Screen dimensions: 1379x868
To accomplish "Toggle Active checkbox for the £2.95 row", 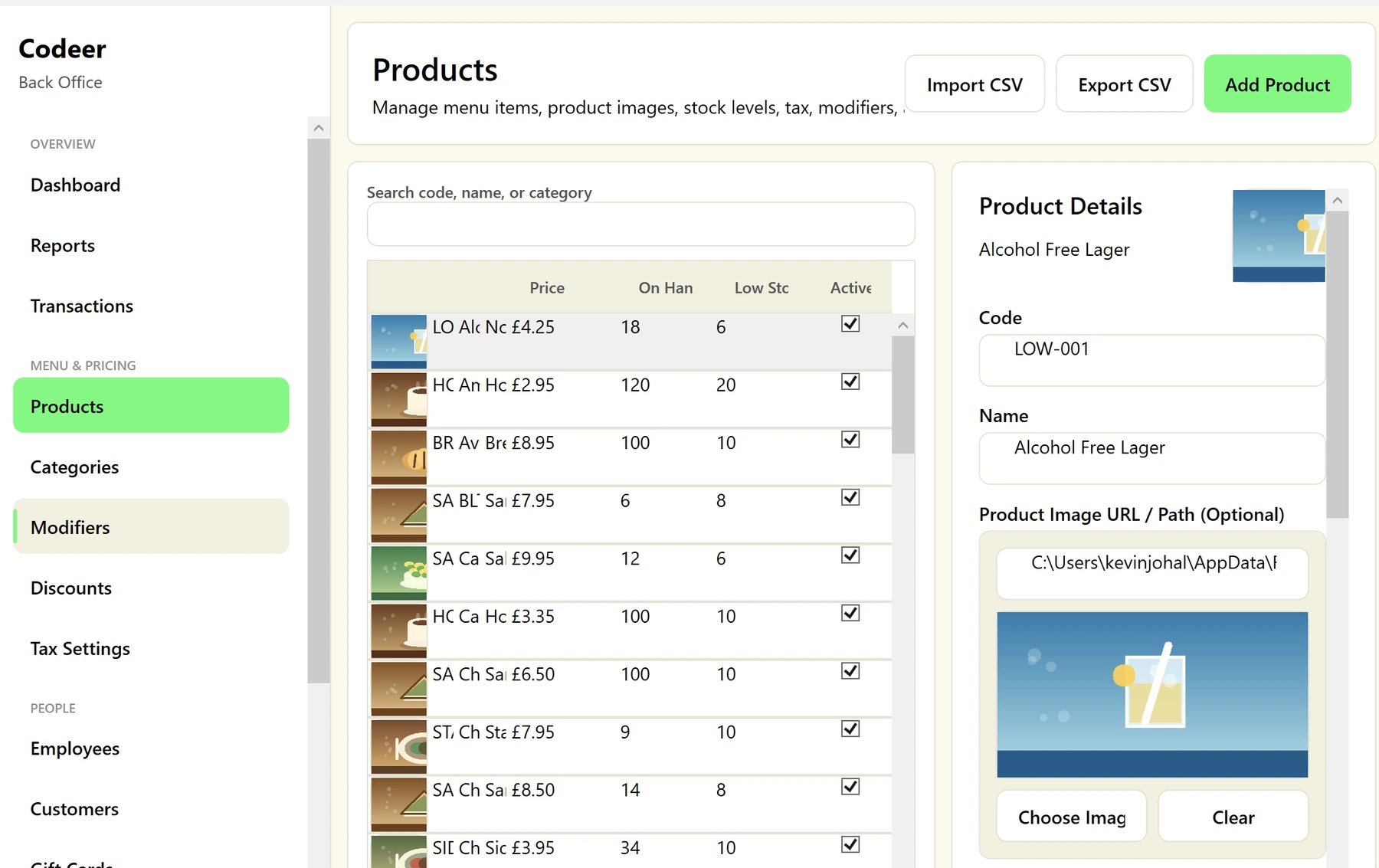I will [x=850, y=382].
